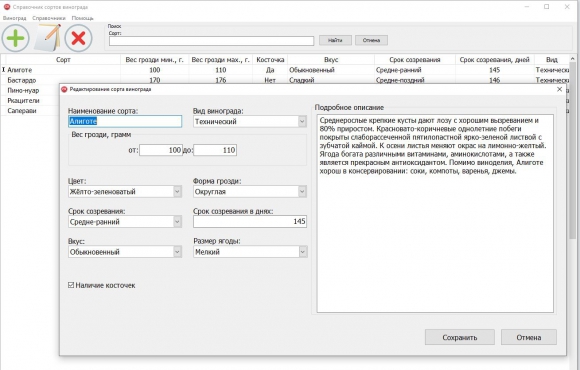This screenshot has width=580, height=370.
Task: Open the Виноград menu
Action: [x=15, y=18]
